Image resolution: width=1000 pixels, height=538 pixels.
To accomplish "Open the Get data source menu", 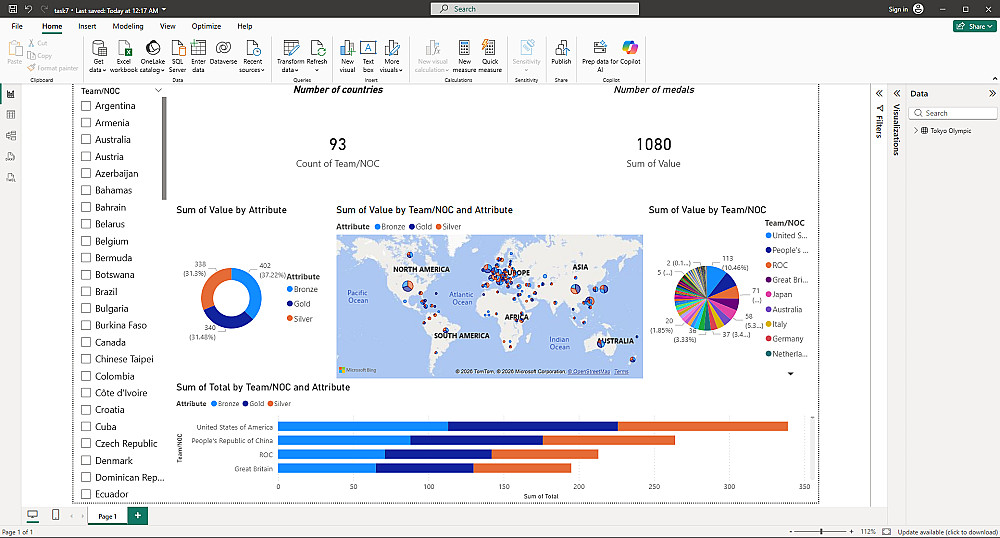I will [x=98, y=56].
